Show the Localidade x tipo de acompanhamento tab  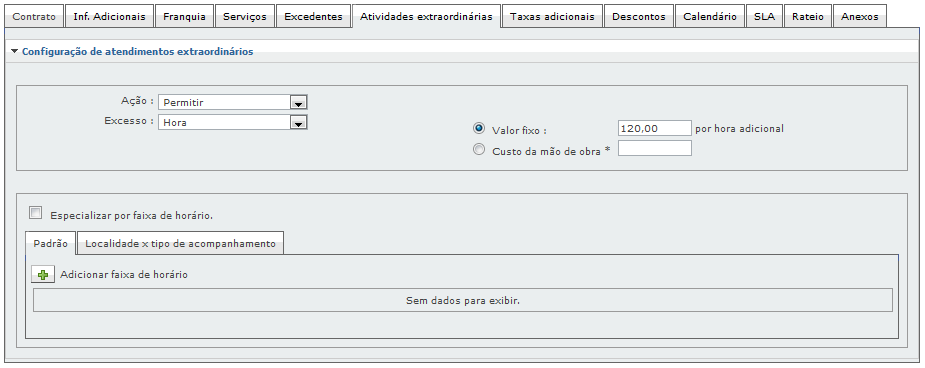[x=181, y=244]
